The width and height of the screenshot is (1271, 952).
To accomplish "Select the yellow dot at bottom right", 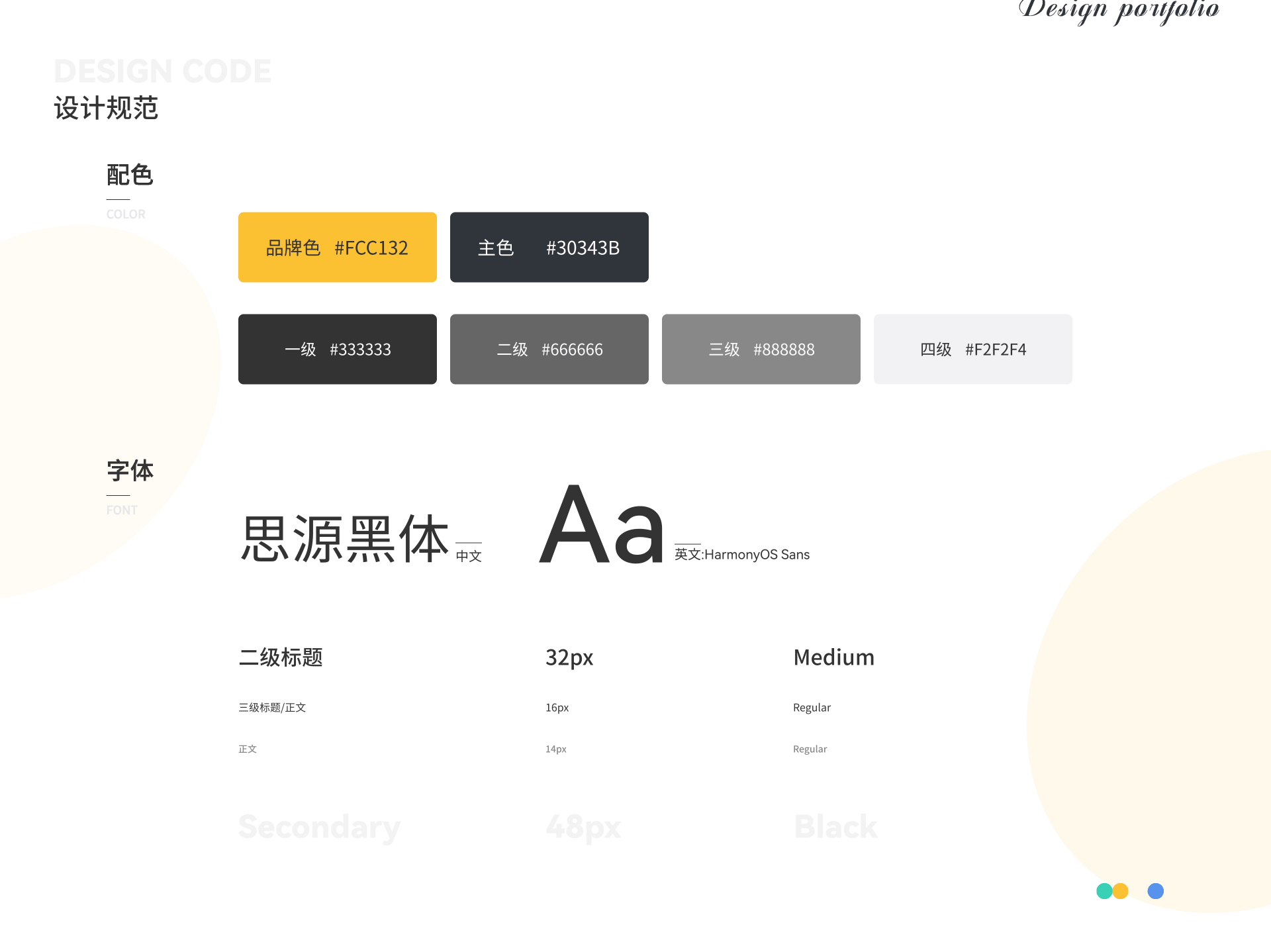I will (1120, 891).
